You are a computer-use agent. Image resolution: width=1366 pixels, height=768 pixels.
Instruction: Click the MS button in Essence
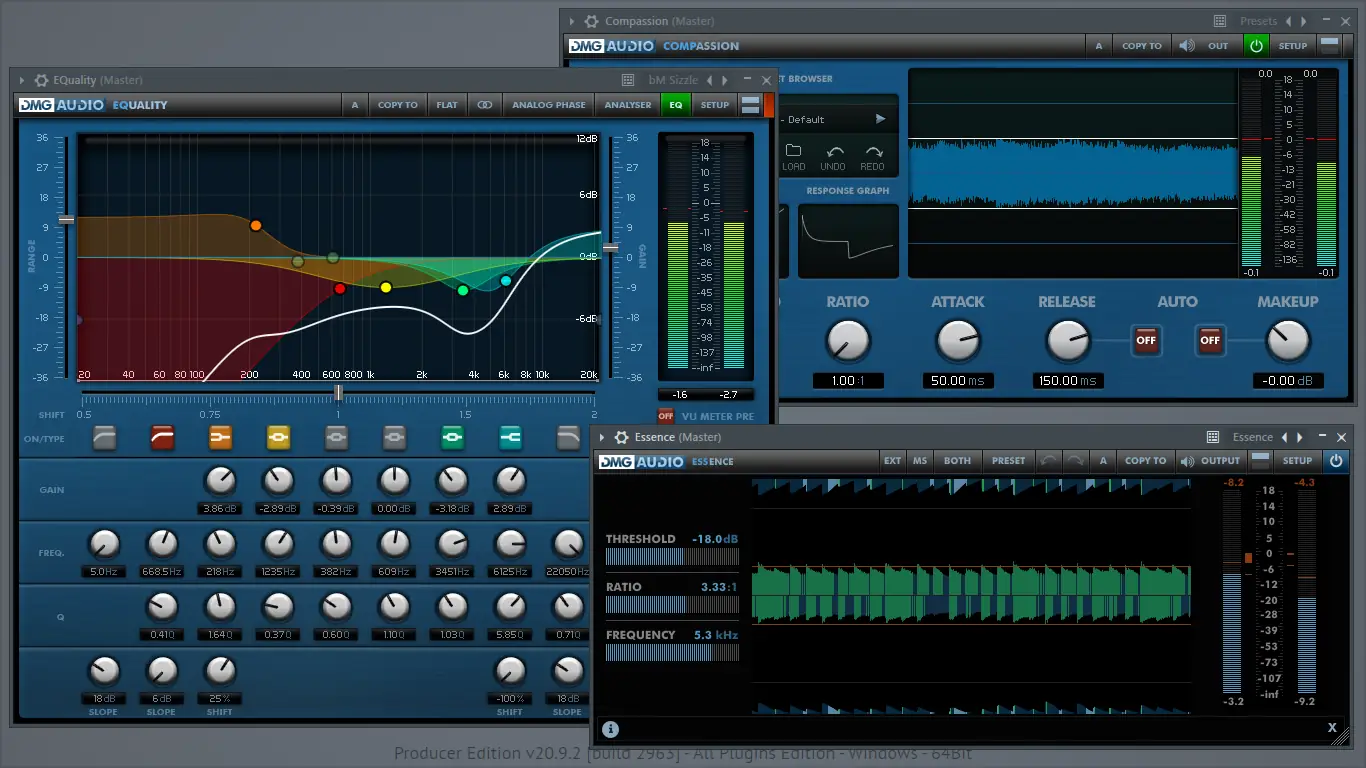point(920,461)
